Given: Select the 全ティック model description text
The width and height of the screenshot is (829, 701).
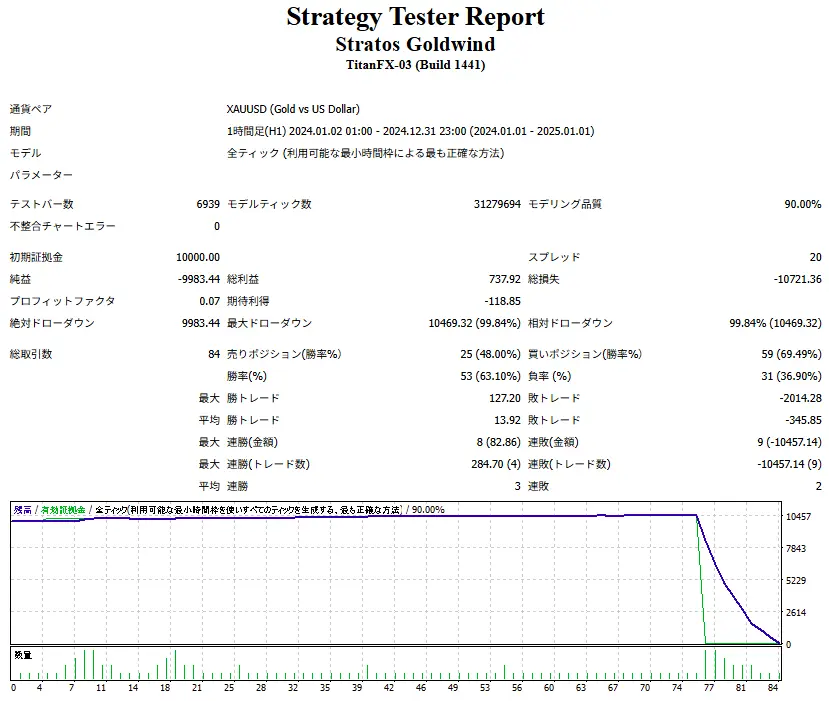Looking at the screenshot, I should [x=365, y=153].
